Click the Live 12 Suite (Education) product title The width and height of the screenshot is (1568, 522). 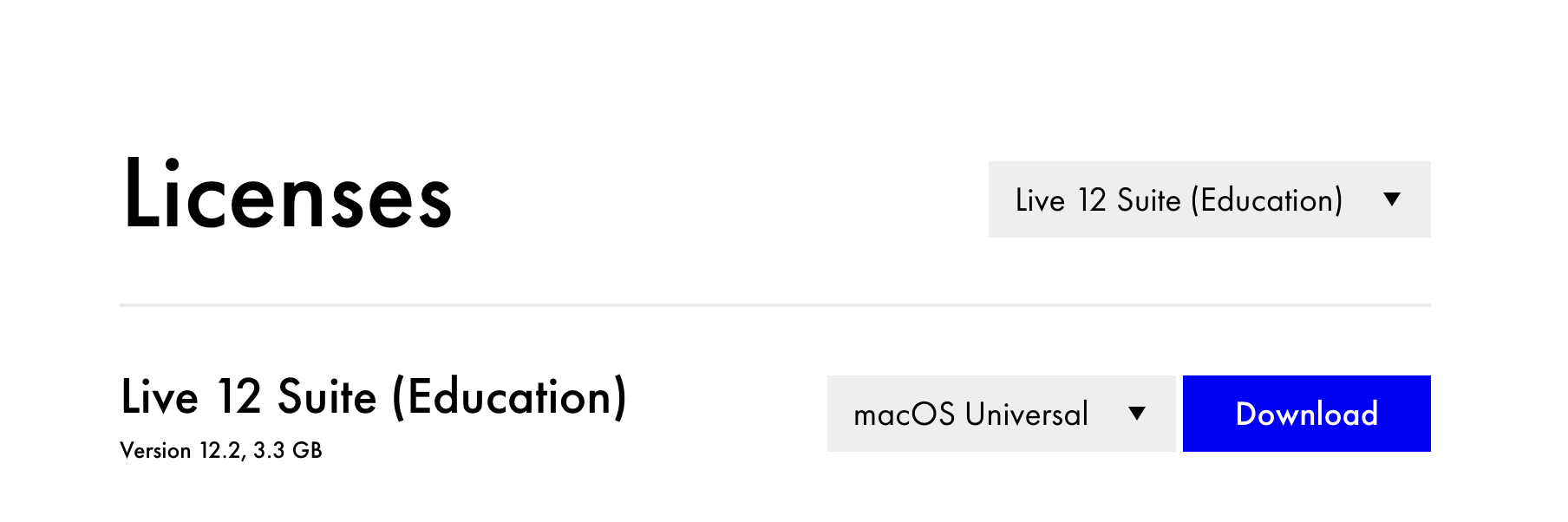tap(374, 397)
